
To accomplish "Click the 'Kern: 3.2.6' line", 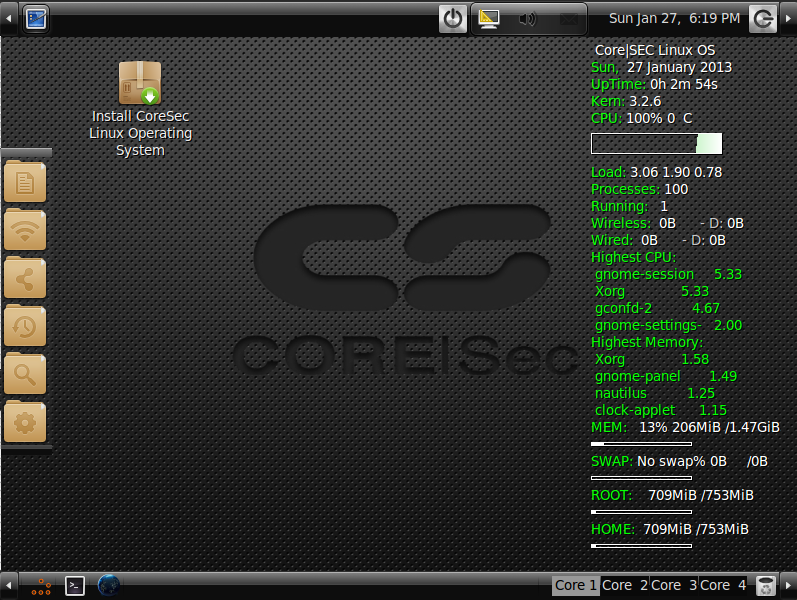I will 626,101.
